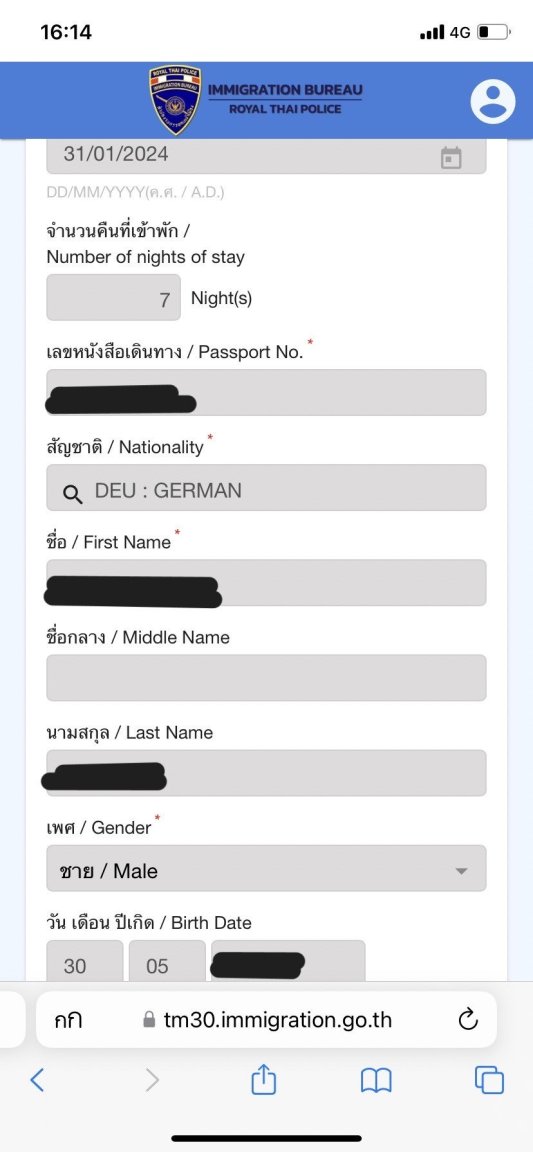Show open tabs with Safari tabs icon
The width and height of the screenshot is (533, 1152).
click(489, 1080)
